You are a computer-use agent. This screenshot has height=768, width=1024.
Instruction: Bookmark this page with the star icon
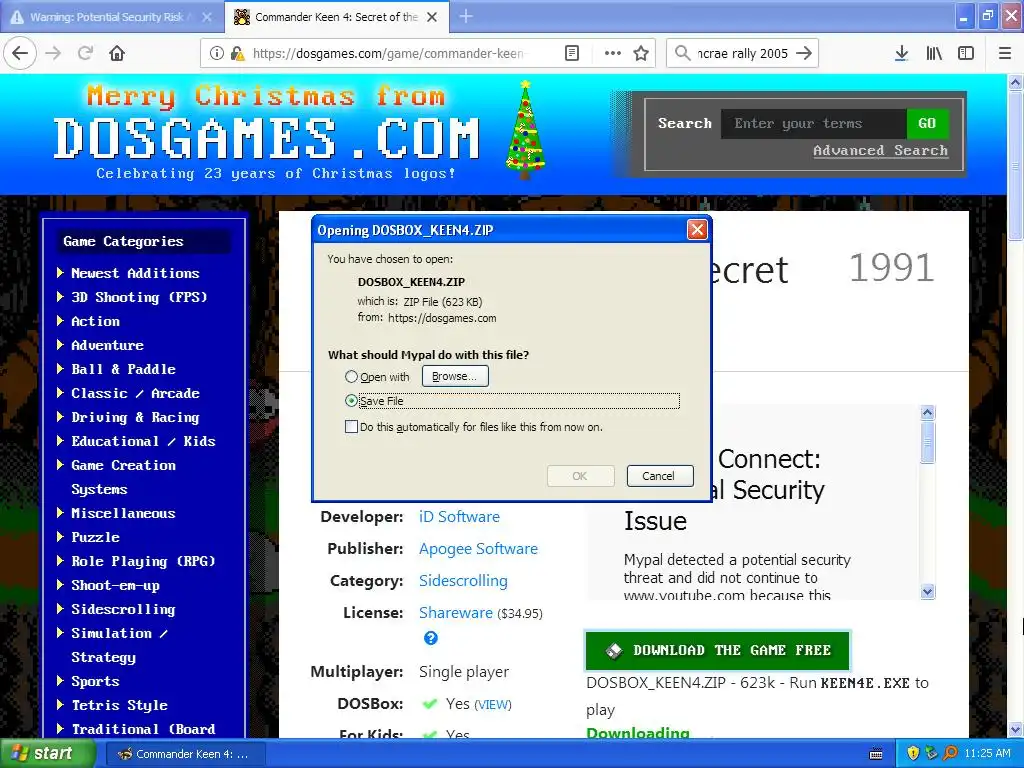coord(641,53)
